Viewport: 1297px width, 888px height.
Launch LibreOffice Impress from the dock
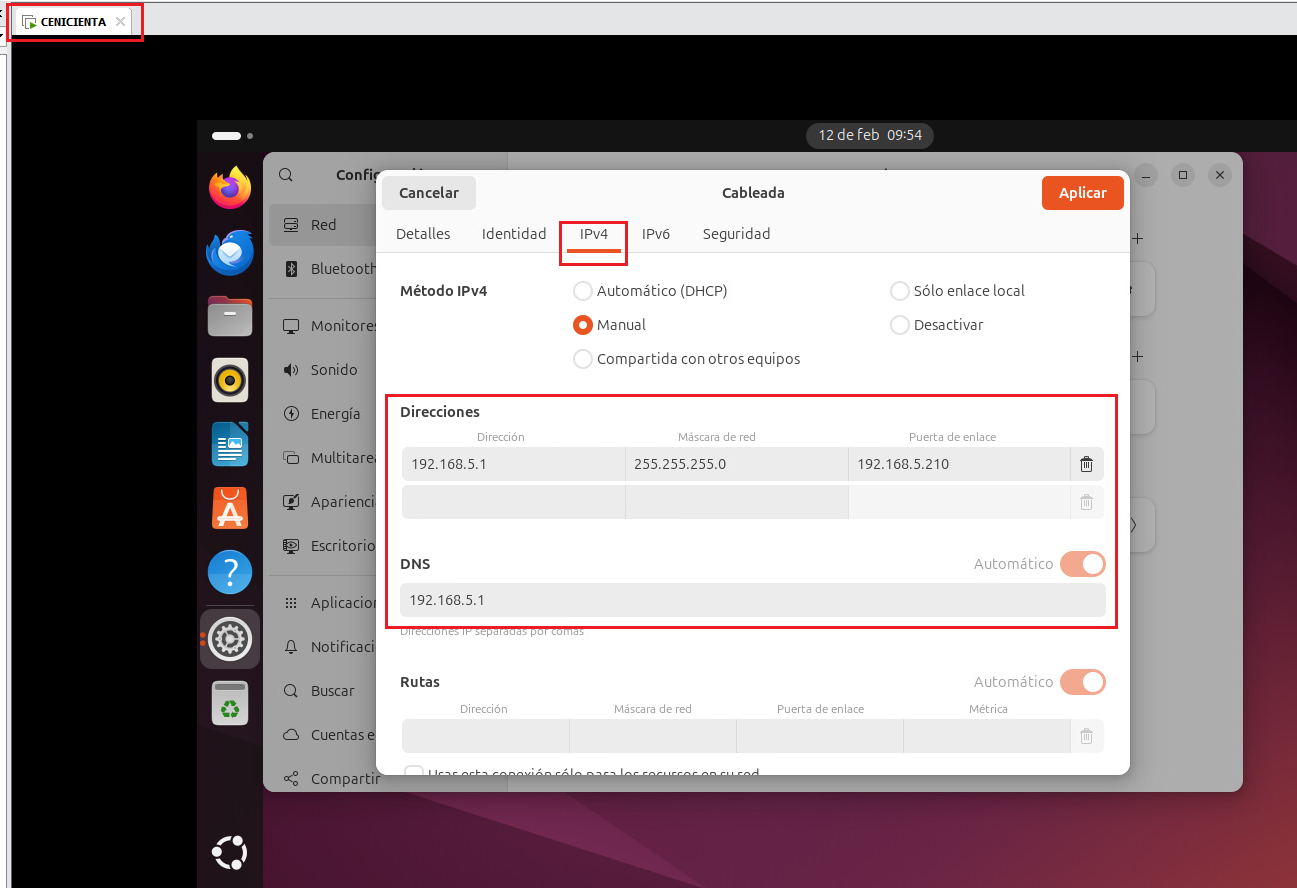click(x=229, y=444)
